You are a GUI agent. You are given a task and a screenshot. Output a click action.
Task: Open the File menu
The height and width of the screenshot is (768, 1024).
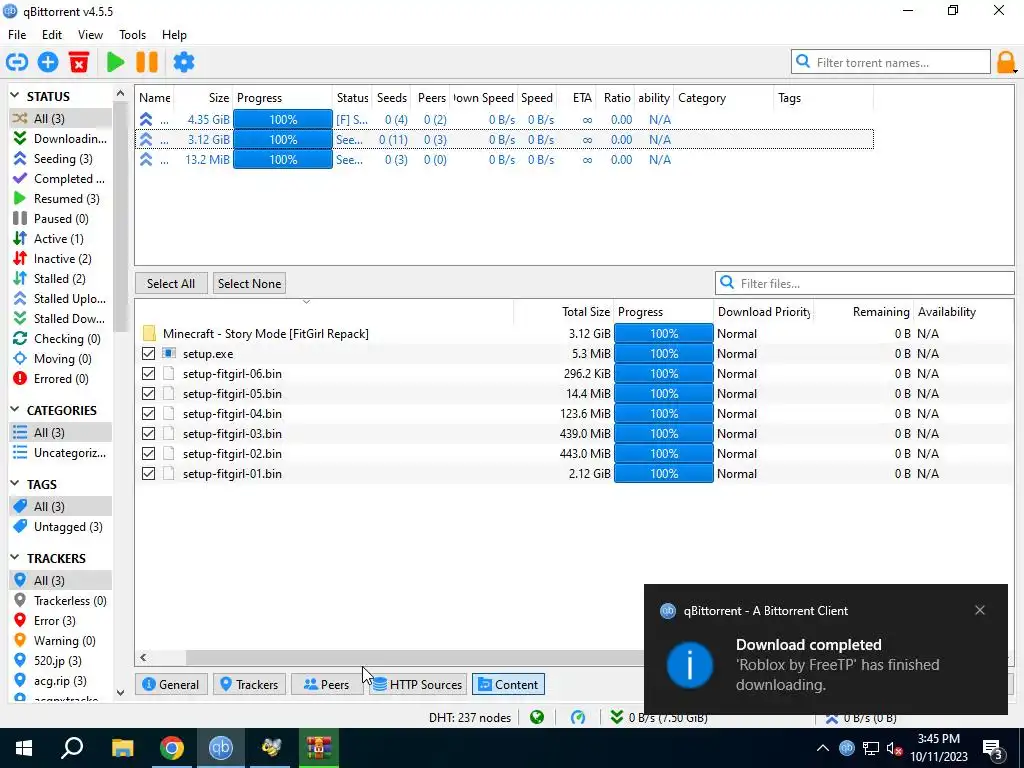tap(17, 35)
